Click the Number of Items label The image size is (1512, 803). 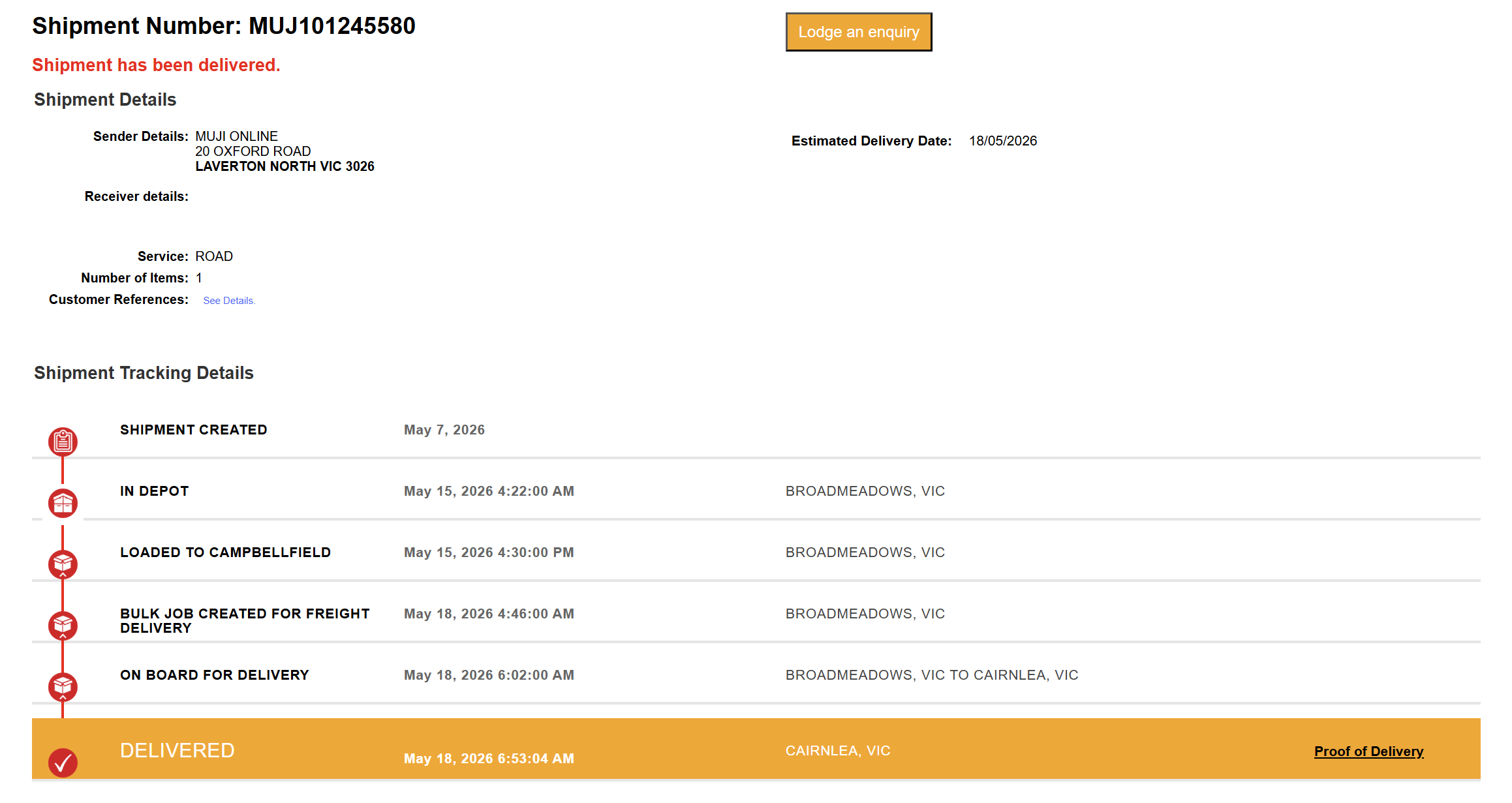135,278
